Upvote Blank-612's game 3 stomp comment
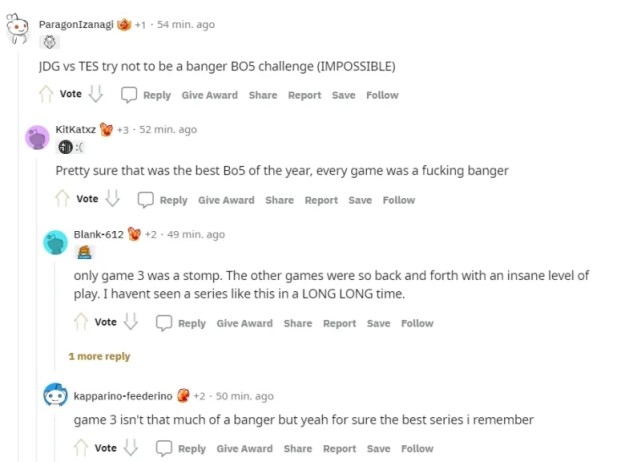The image size is (641, 462). [81, 322]
